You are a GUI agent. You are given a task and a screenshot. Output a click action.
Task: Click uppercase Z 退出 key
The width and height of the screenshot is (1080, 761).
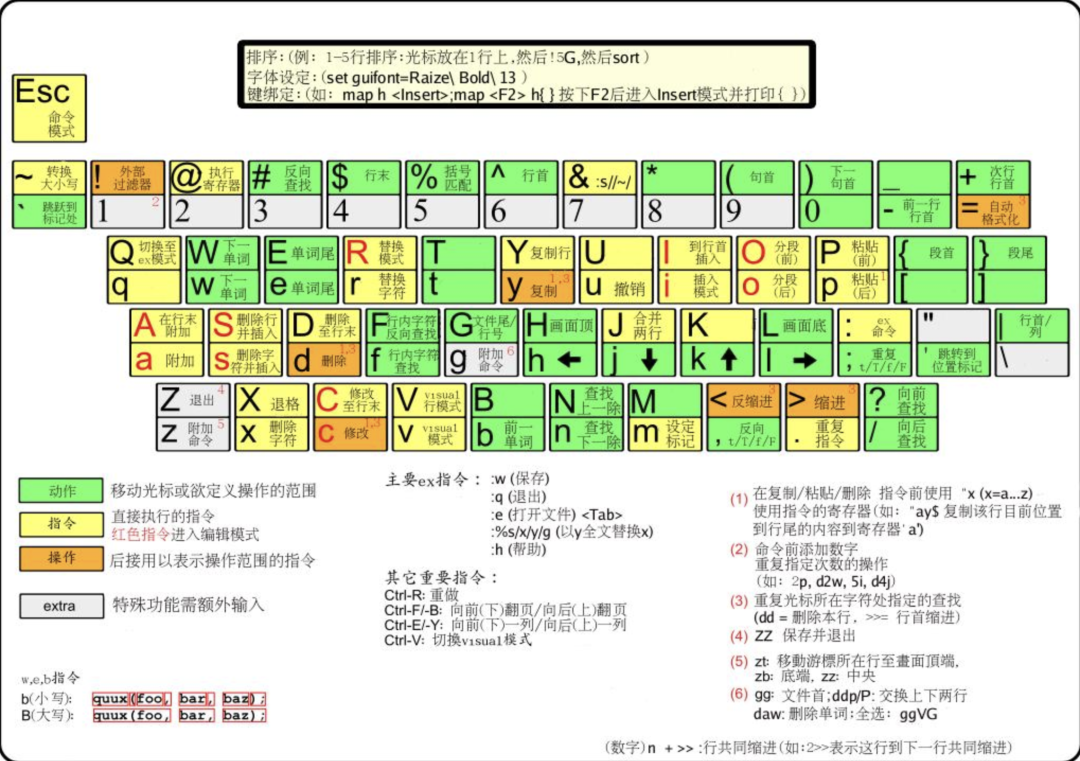coord(193,401)
